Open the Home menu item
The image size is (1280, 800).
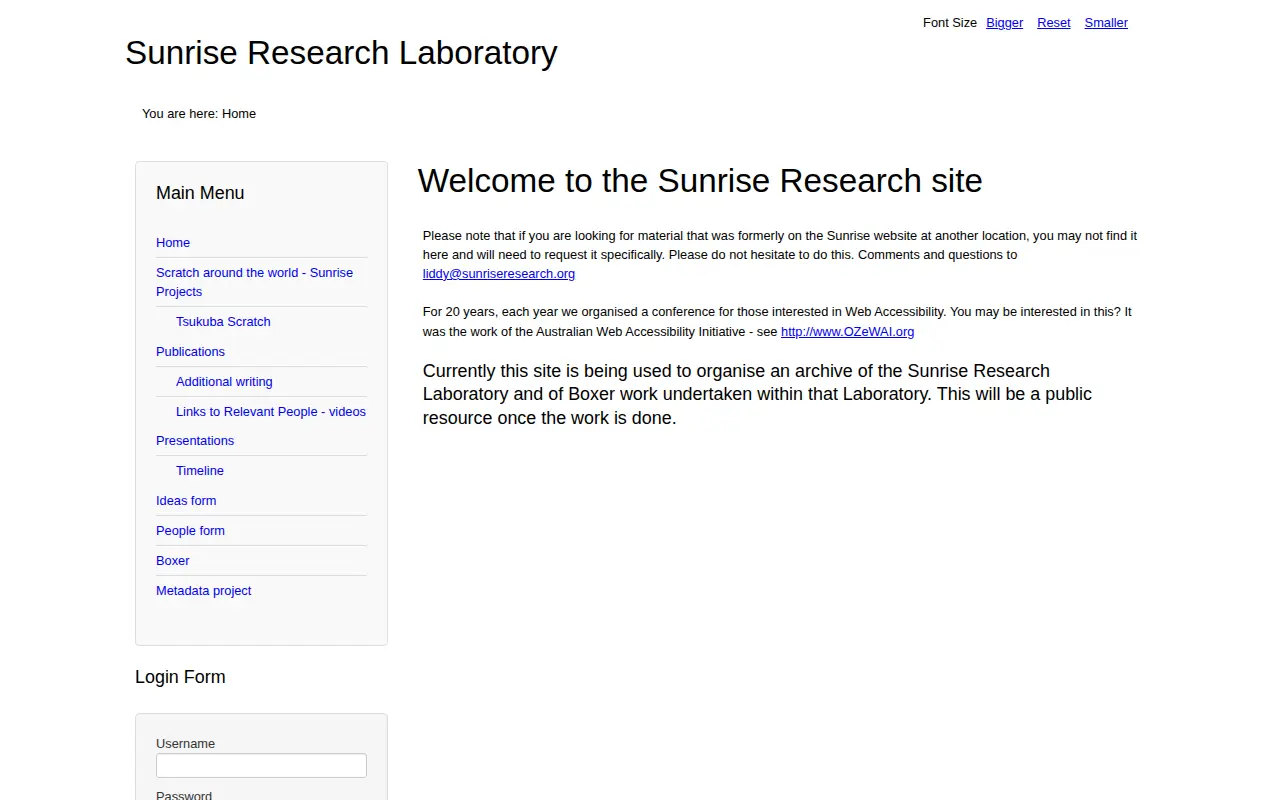(x=173, y=243)
